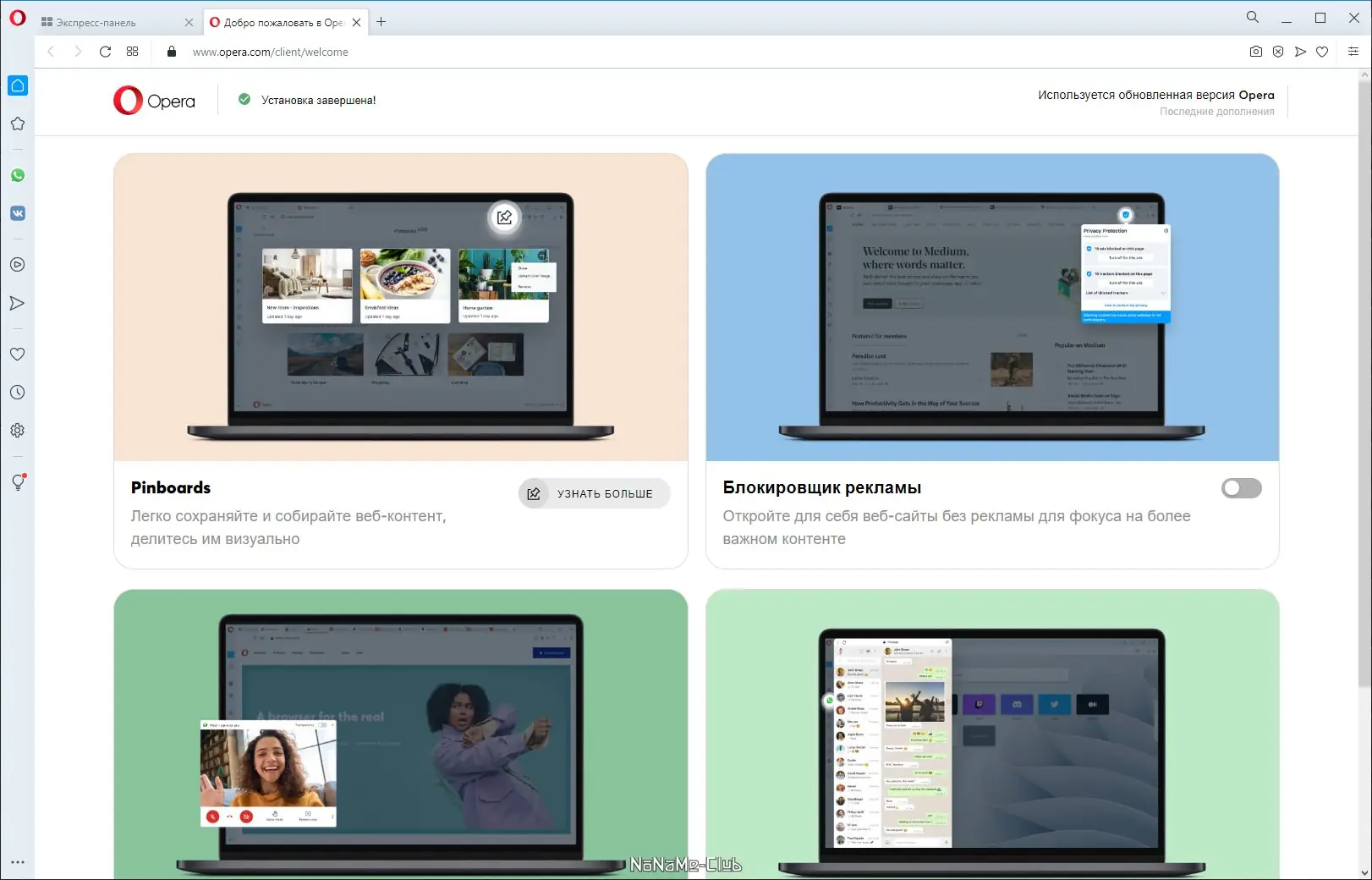Click the Pinboards card heading
Screen dimensions: 1372x880
click(x=171, y=487)
